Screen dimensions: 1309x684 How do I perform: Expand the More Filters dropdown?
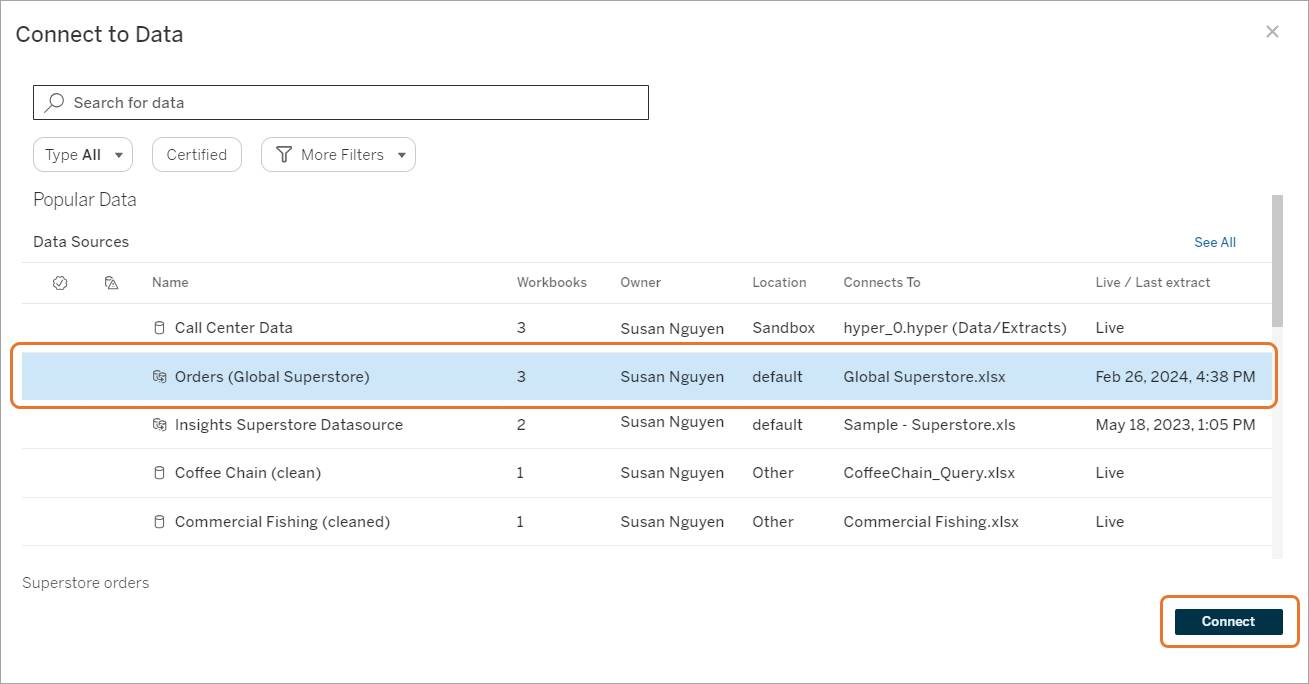click(338, 155)
